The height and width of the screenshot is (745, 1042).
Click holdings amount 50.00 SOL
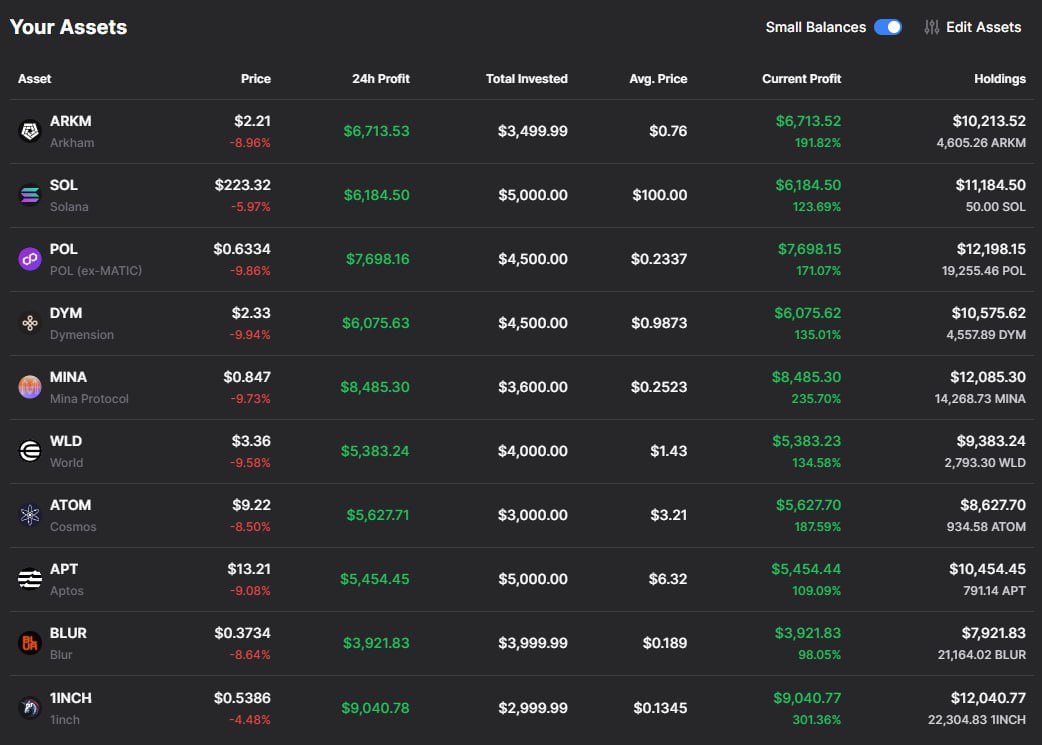click(x=995, y=207)
